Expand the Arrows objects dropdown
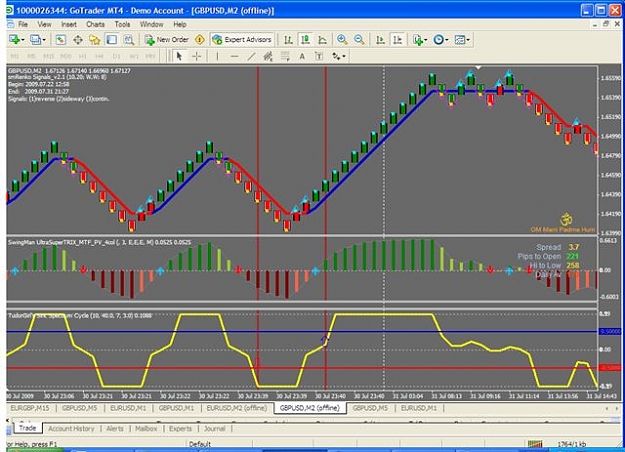This screenshot has width=625, height=452. [344, 57]
